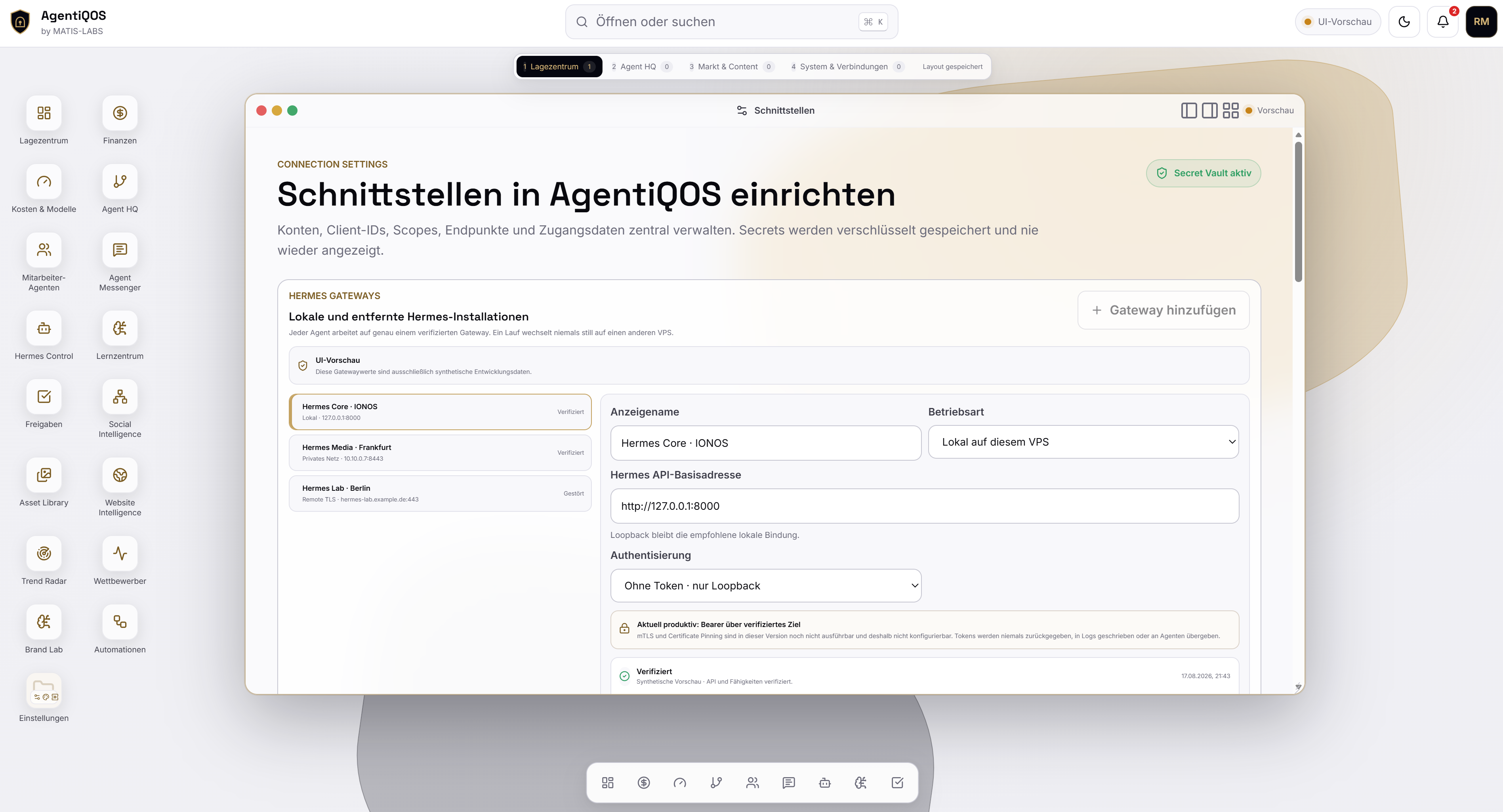Open Lernzentrum brain icon
1503x812 pixels.
click(120, 328)
